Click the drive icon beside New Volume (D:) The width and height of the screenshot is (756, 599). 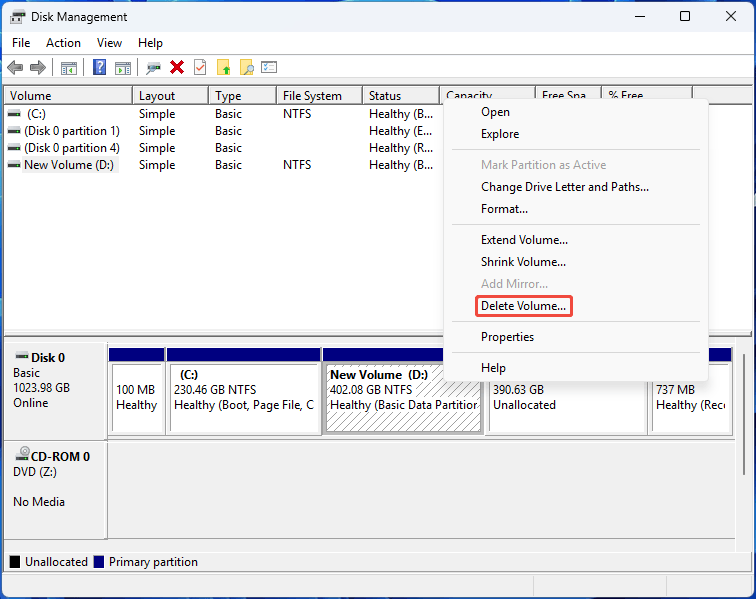(14, 164)
